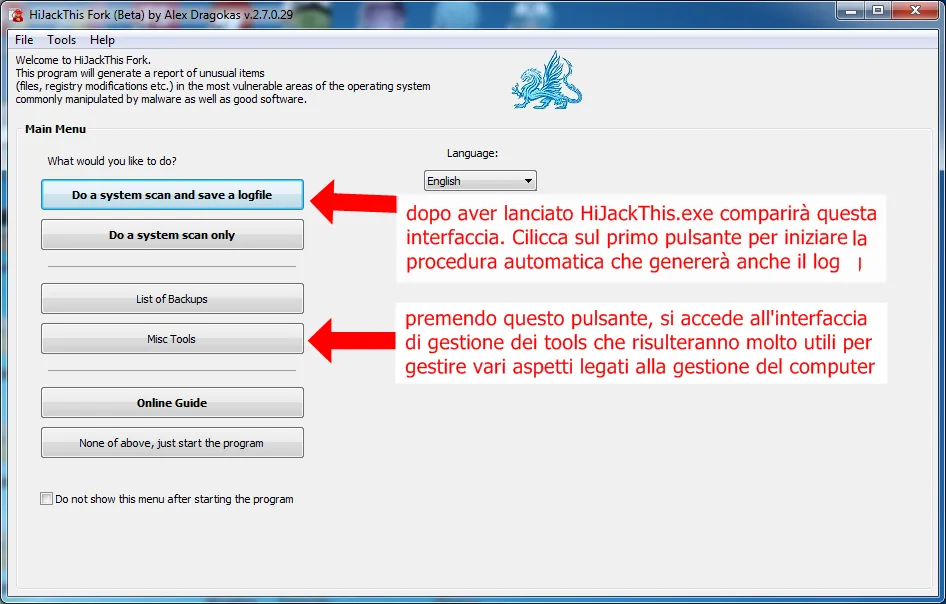This screenshot has height=604, width=946.
Task: Choose 'Do a system scan only'
Action: click(x=172, y=235)
